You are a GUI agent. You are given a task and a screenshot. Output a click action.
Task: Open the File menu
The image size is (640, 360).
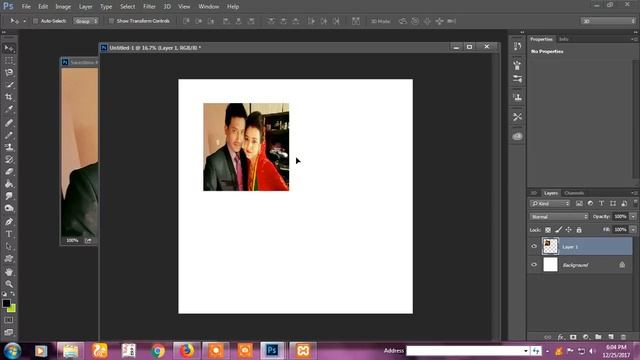26,7
